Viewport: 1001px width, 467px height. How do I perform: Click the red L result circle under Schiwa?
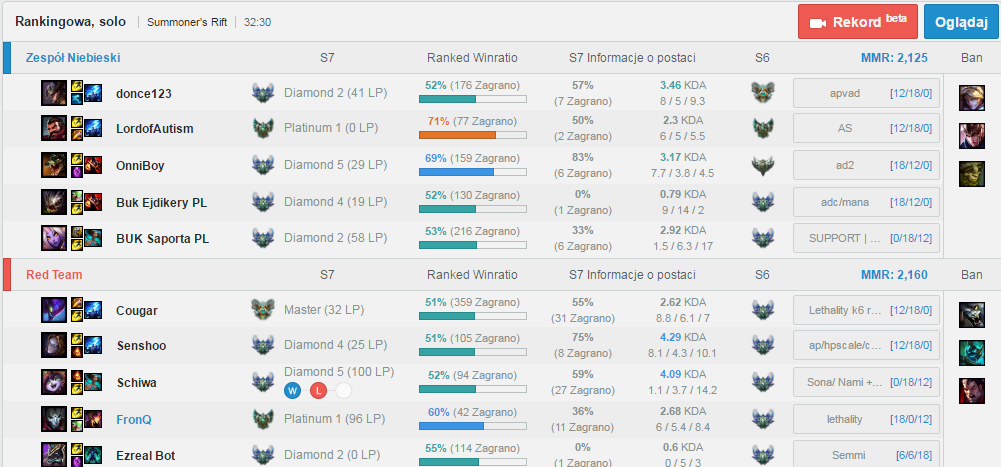[x=318, y=390]
